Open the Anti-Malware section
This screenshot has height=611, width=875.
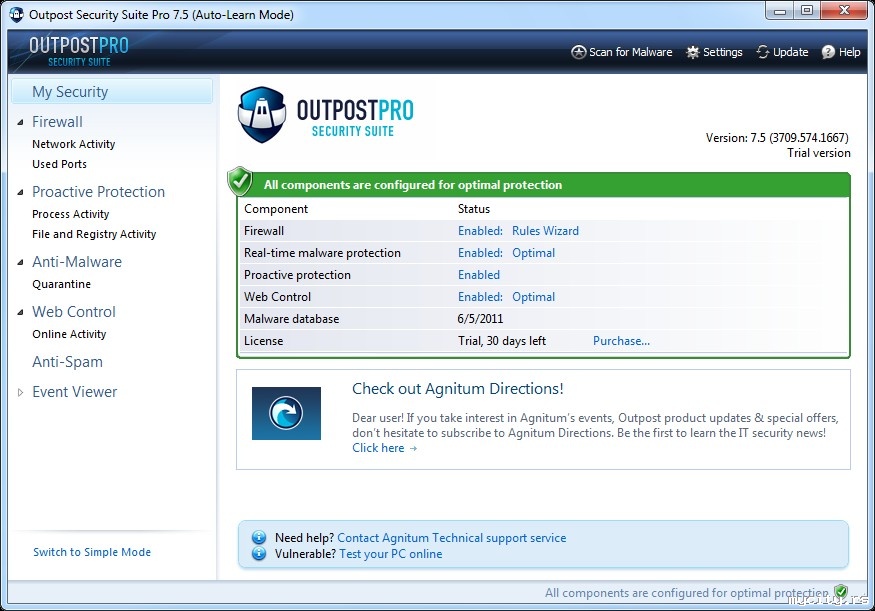tap(76, 262)
